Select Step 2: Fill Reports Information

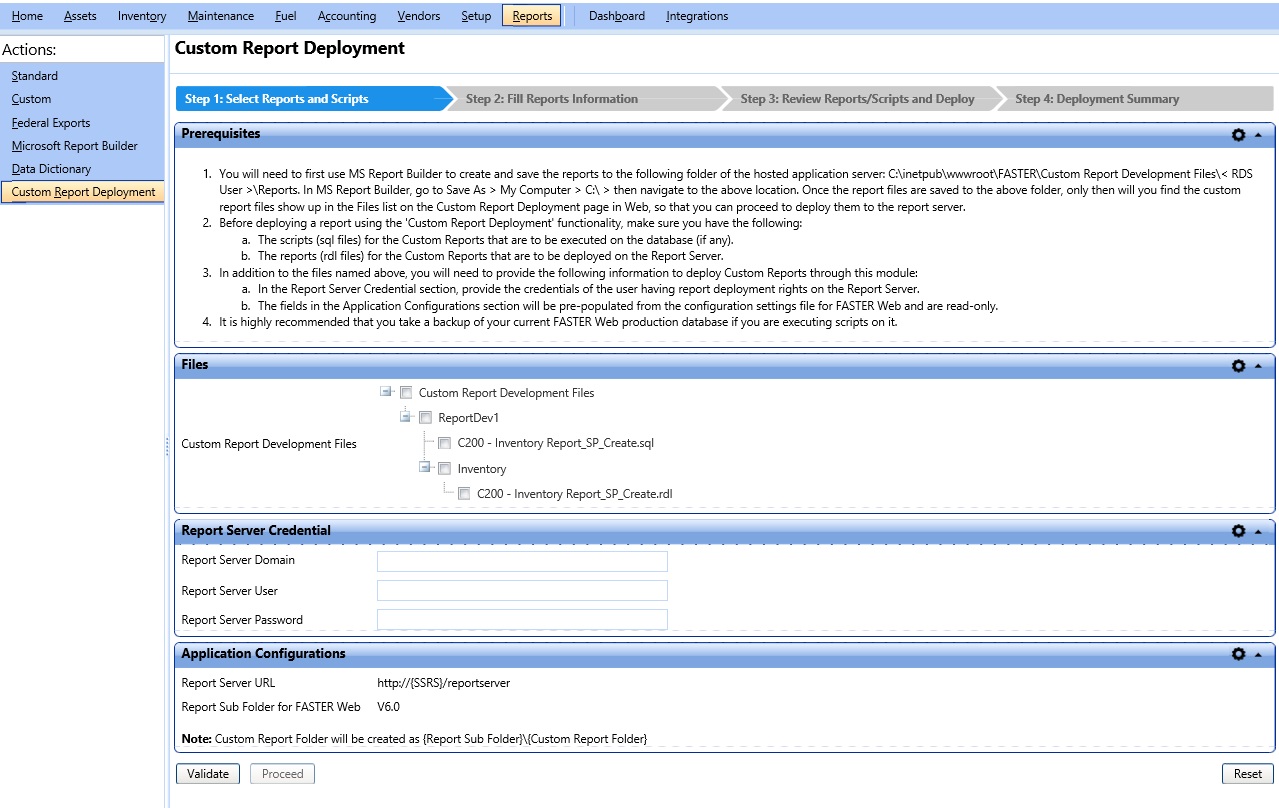(588, 99)
